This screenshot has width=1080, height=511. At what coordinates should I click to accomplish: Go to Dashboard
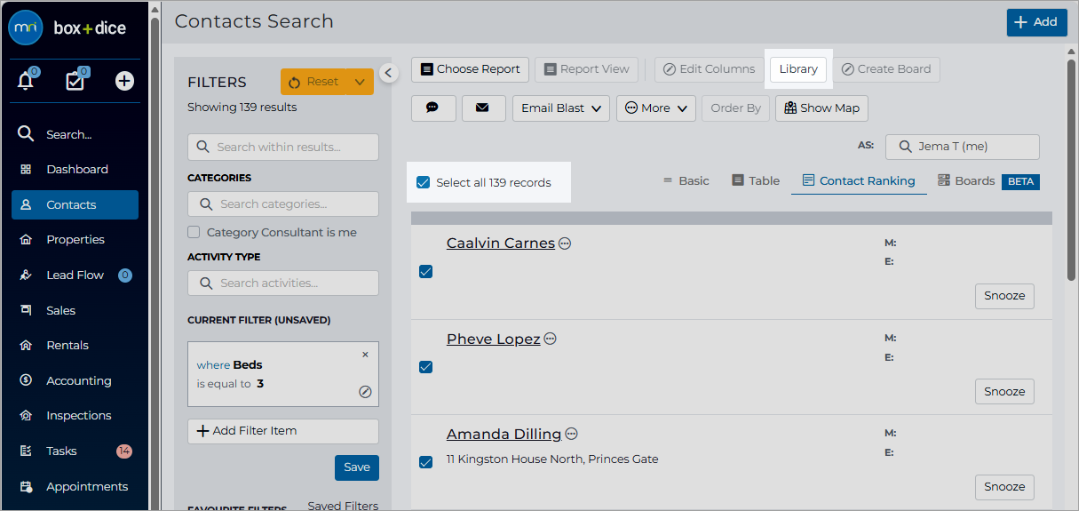[75, 169]
